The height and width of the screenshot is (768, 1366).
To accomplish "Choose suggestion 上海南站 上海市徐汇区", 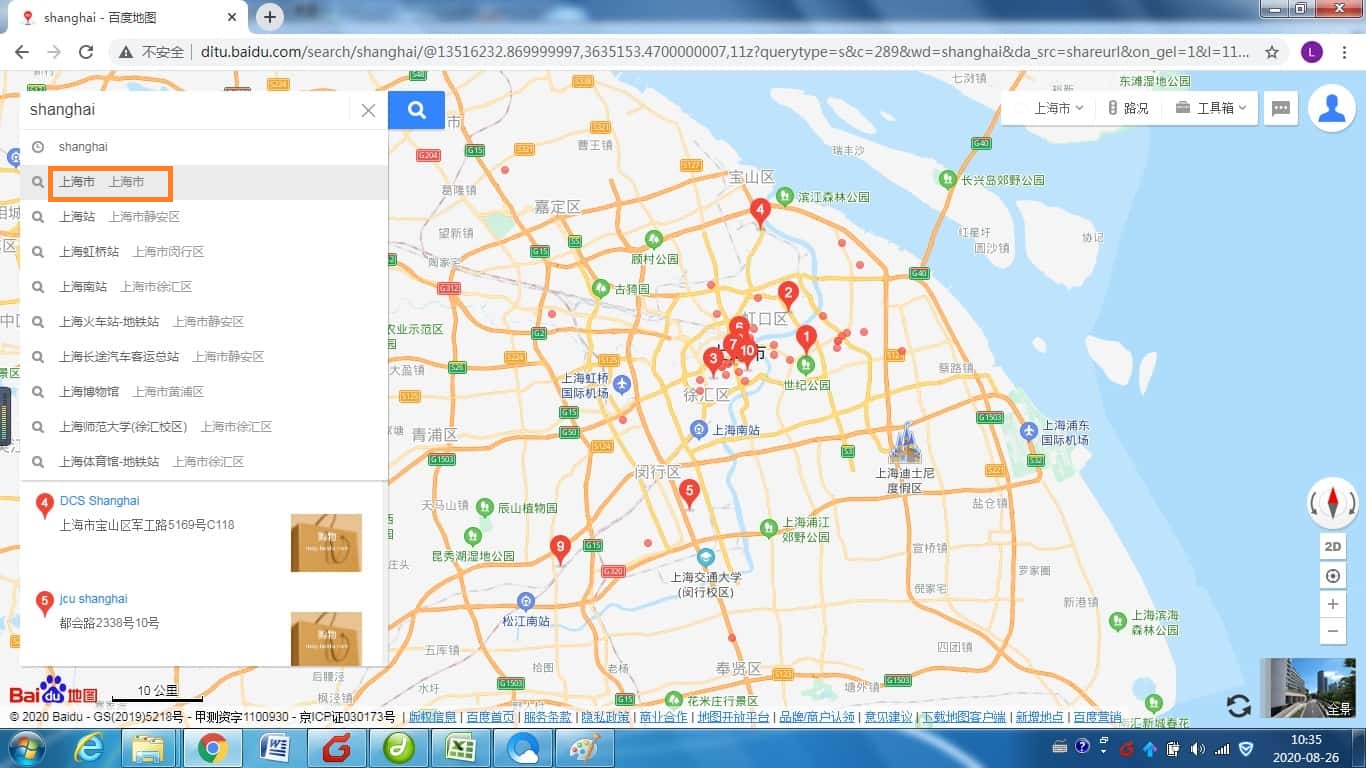I will [x=204, y=287].
